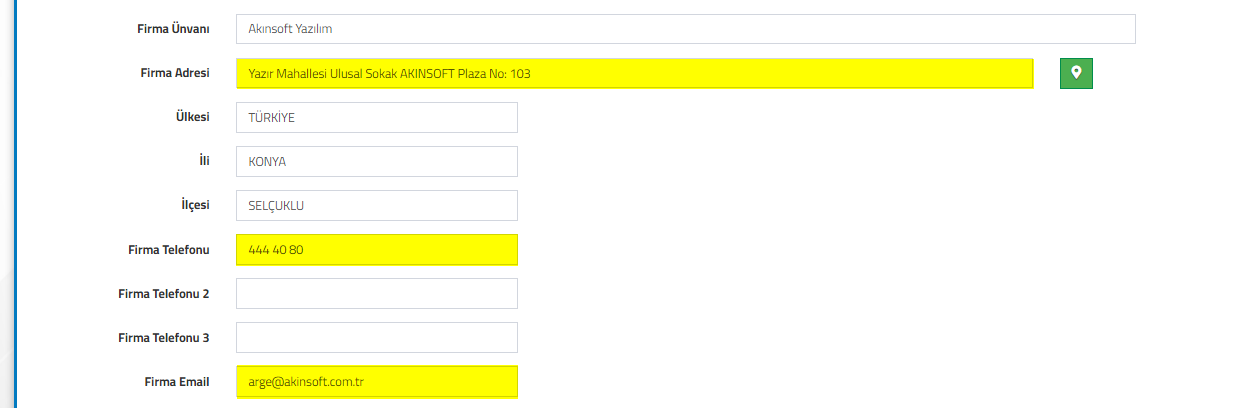This screenshot has height=408, width=1252.
Task: Click the İli field containing KONYA
Action: pyautogui.click(x=377, y=161)
